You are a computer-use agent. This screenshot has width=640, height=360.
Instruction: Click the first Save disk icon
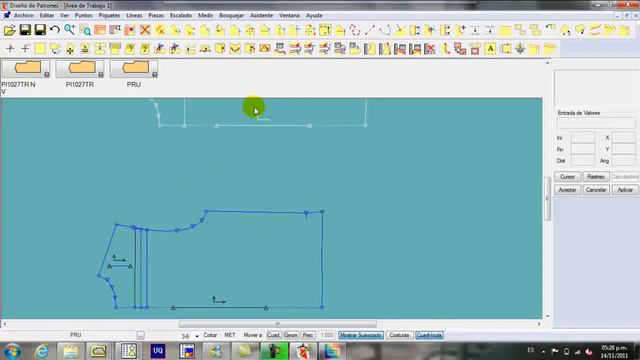point(25,30)
